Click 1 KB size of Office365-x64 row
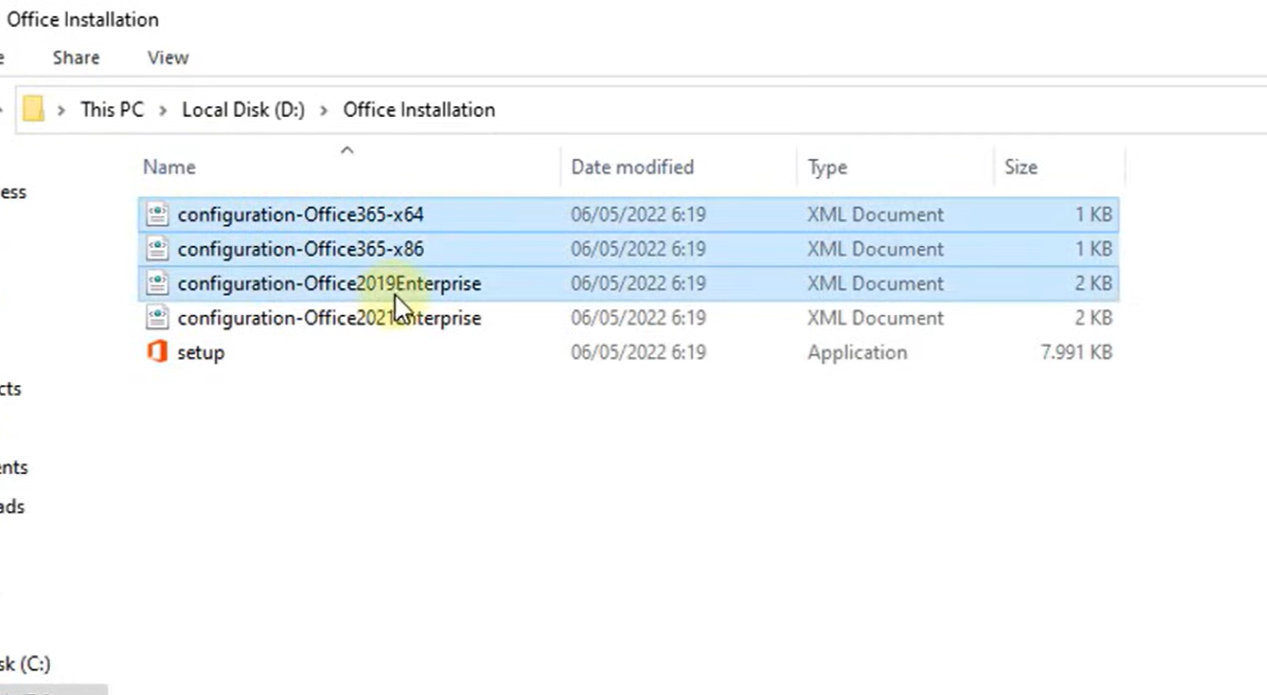 (x=1094, y=214)
